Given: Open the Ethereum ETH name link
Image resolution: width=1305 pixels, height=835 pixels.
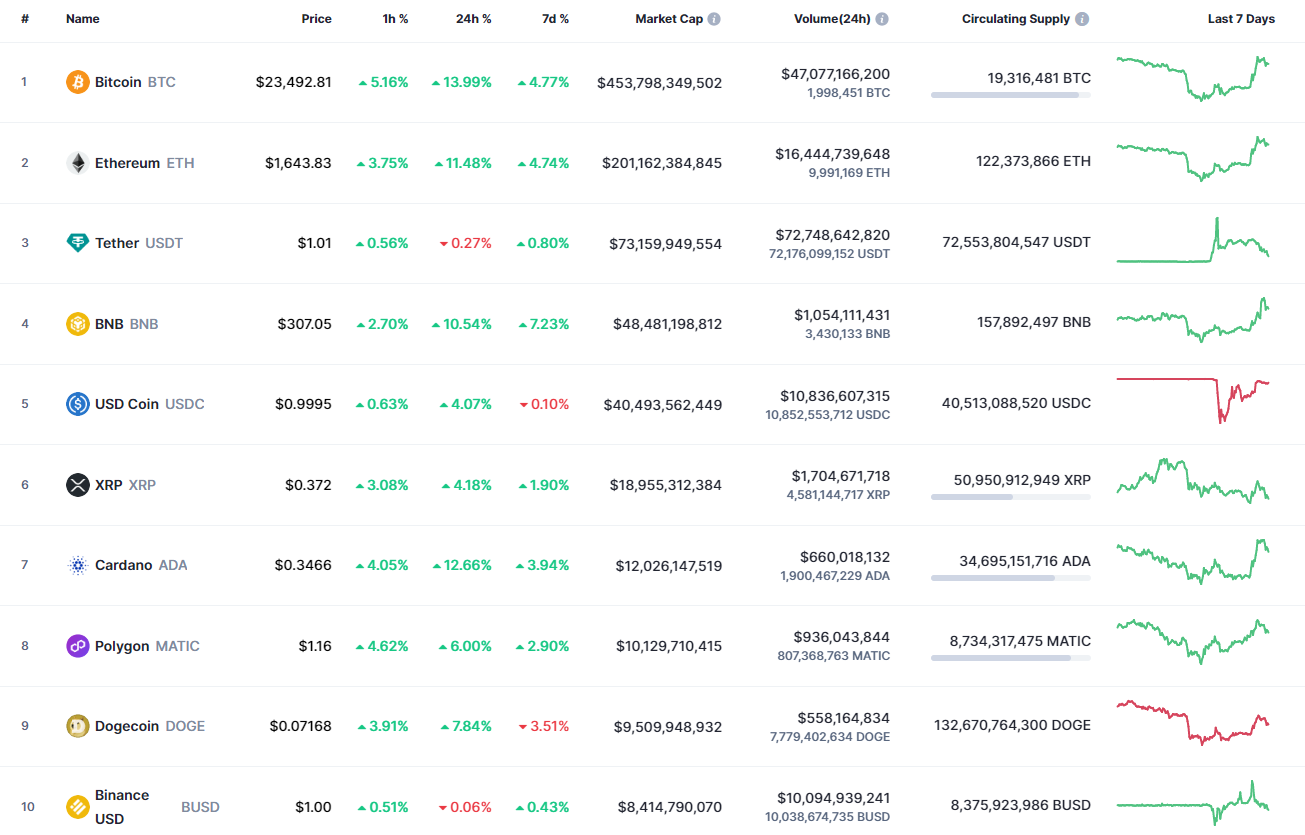Looking at the screenshot, I should tap(127, 162).
